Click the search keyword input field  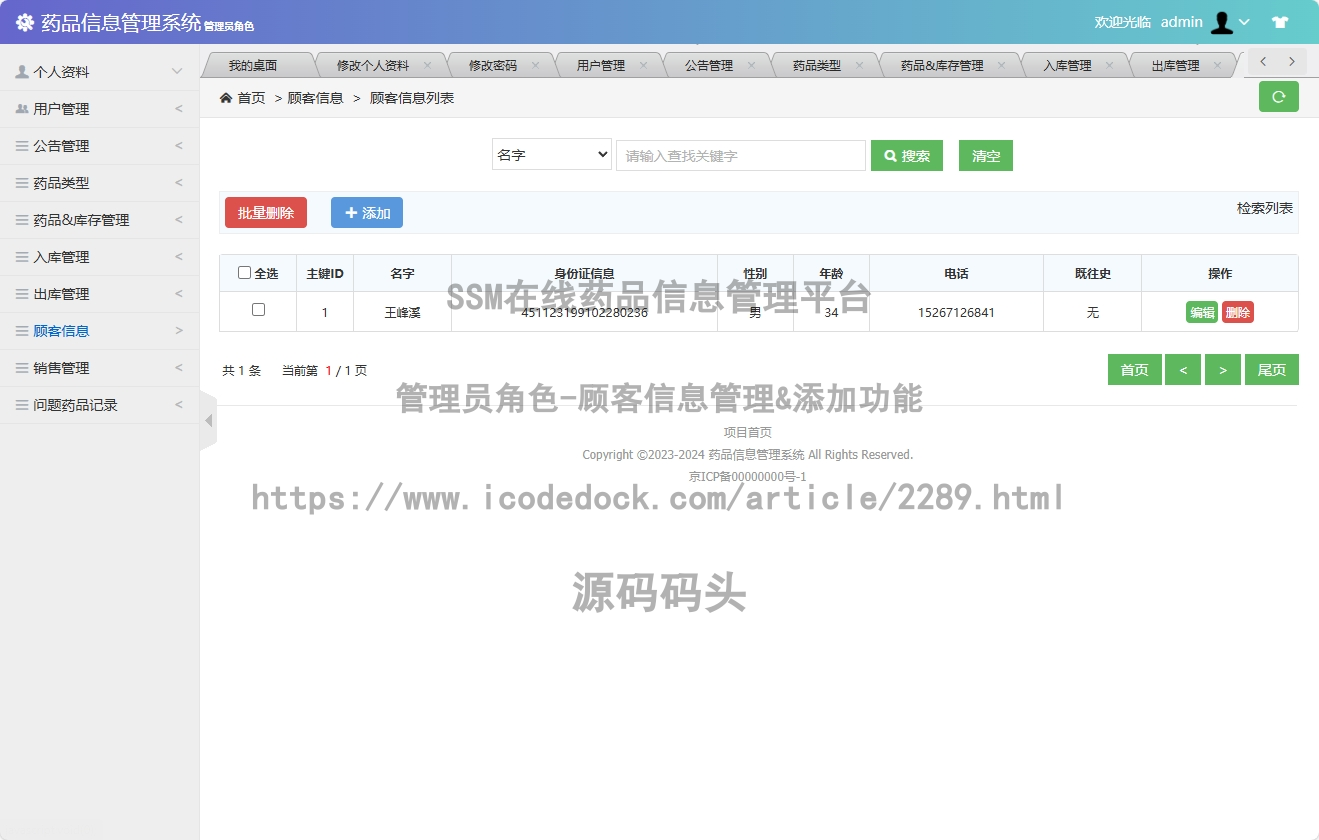(x=741, y=155)
